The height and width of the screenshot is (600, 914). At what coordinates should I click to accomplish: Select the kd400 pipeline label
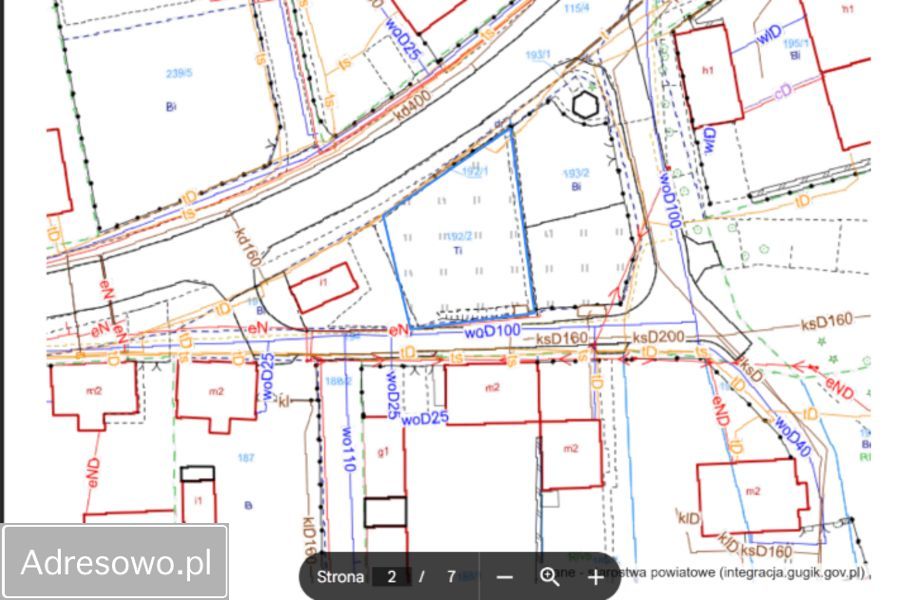click(413, 105)
